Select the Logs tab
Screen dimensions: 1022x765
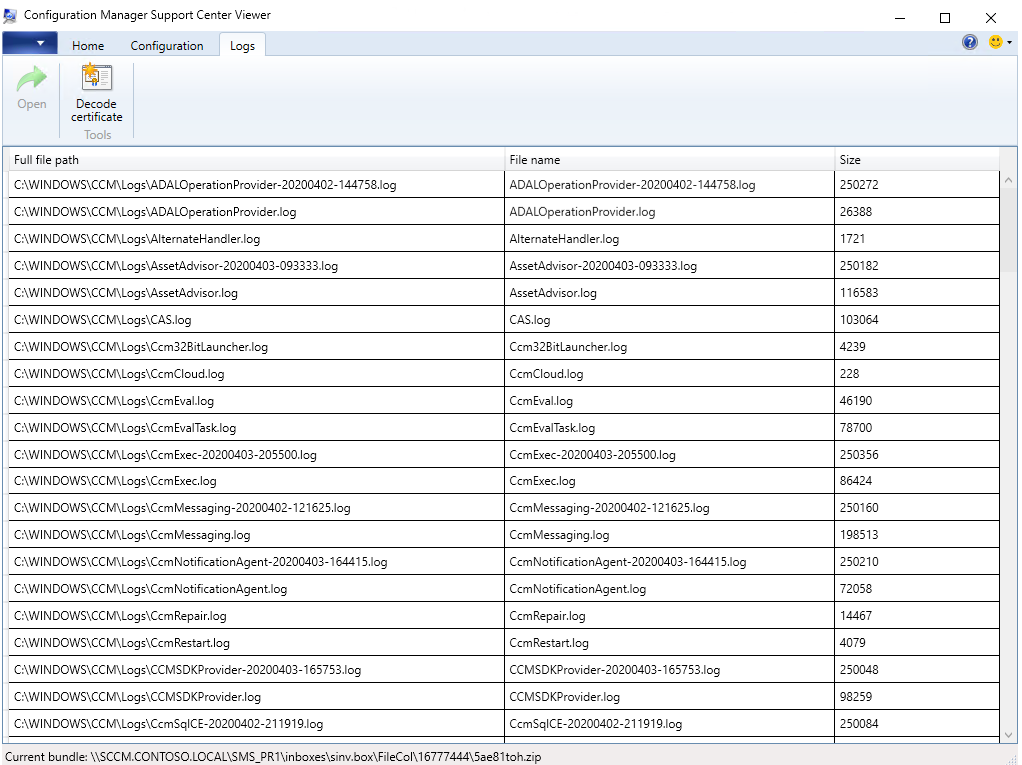tap(242, 46)
